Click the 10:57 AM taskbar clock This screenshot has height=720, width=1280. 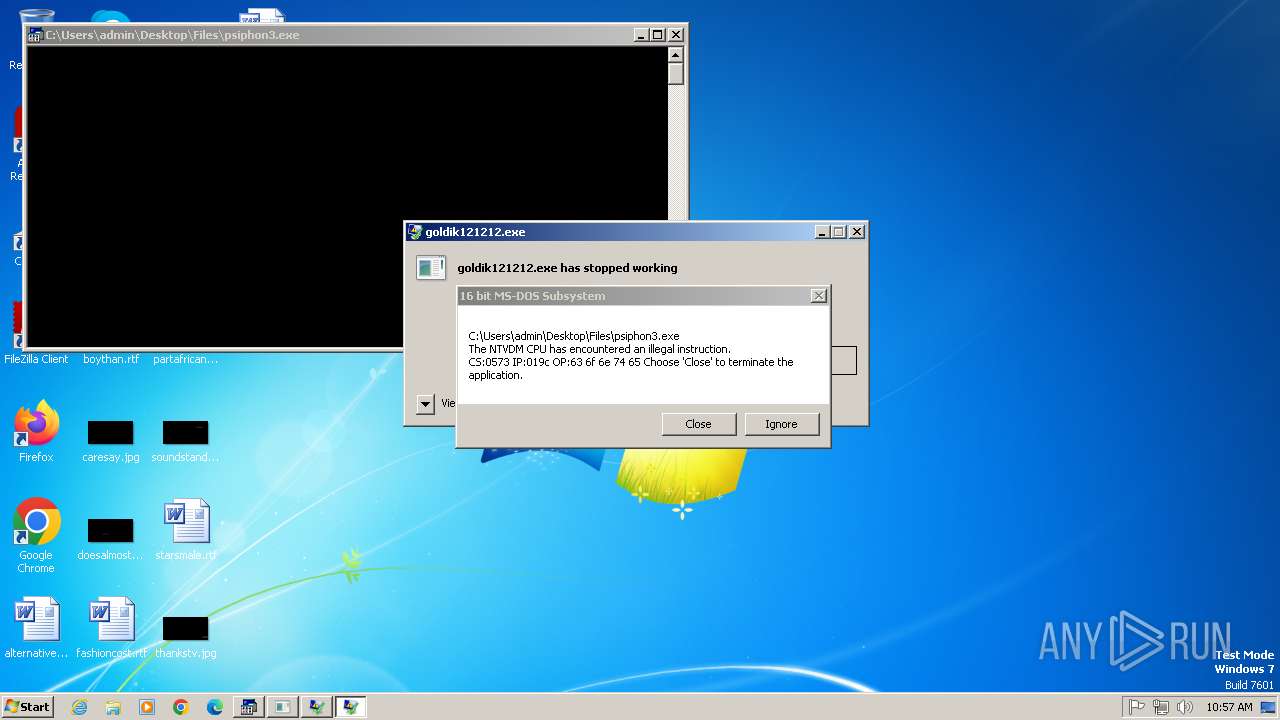(x=1229, y=707)
